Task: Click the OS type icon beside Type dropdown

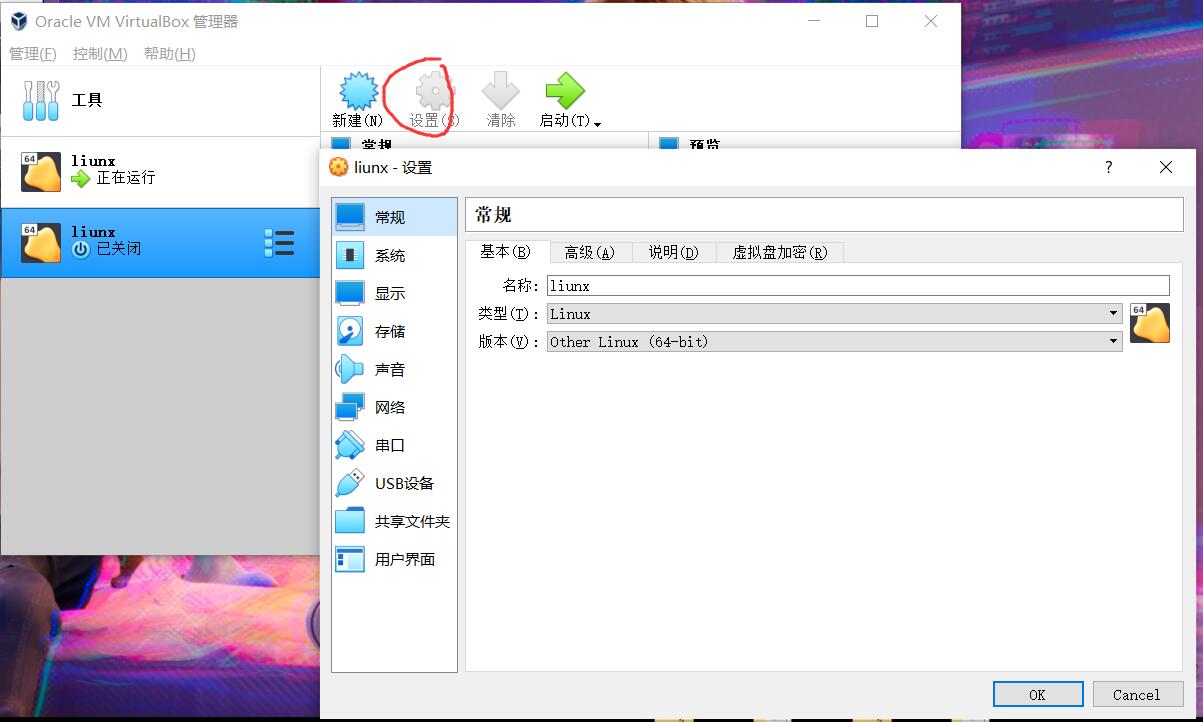Action: coord(1150,323)
